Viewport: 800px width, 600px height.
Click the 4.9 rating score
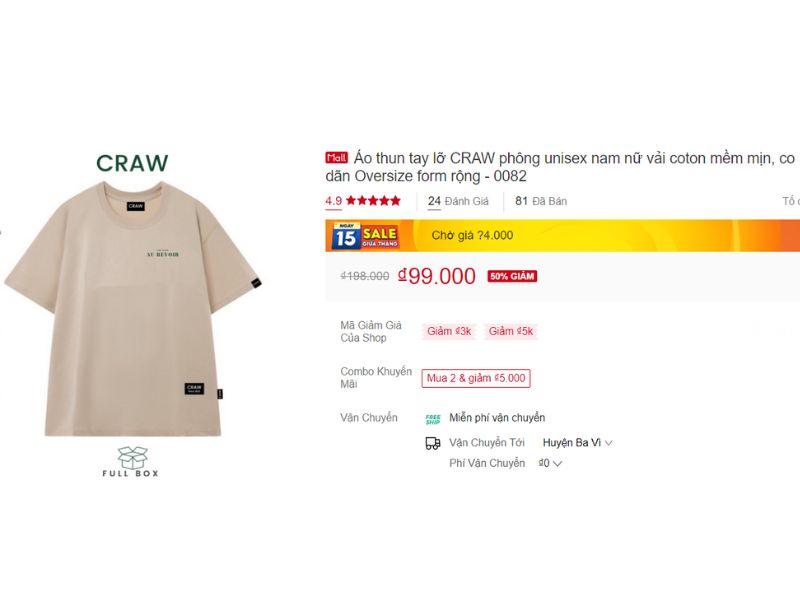(x=334, y=201)
